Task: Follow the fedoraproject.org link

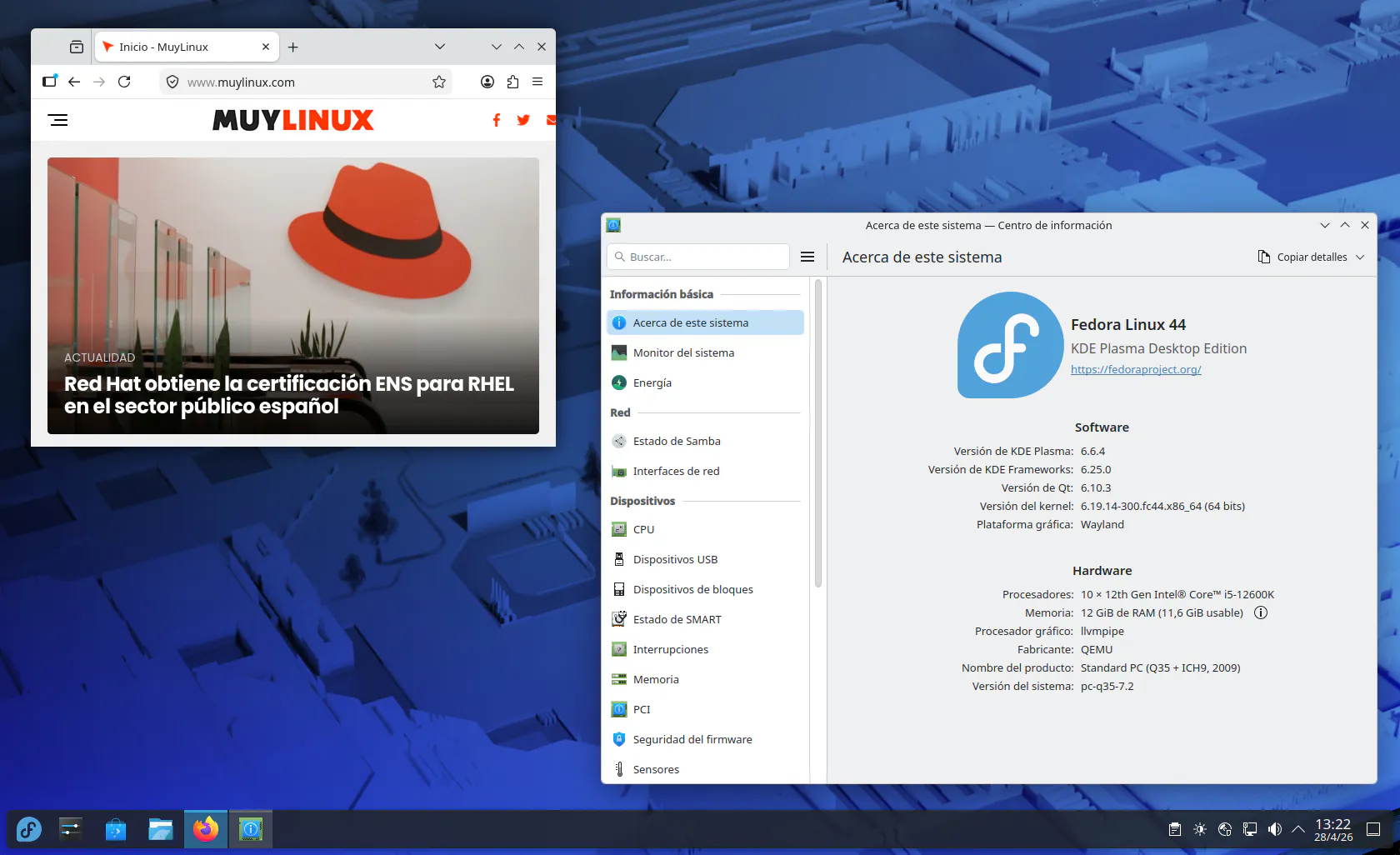Action: (1136, 369)
